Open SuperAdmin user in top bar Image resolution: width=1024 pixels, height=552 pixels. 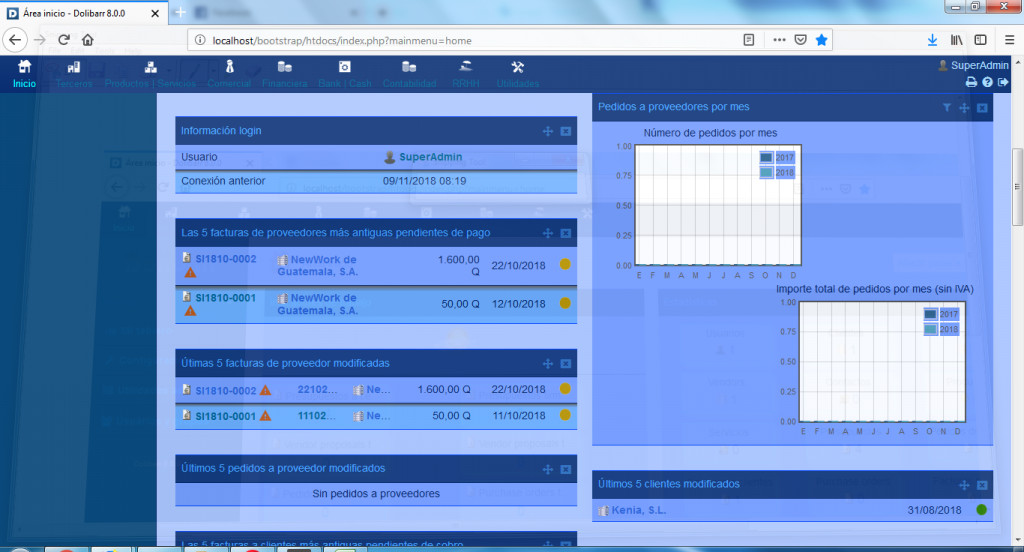tap(974, 65)
